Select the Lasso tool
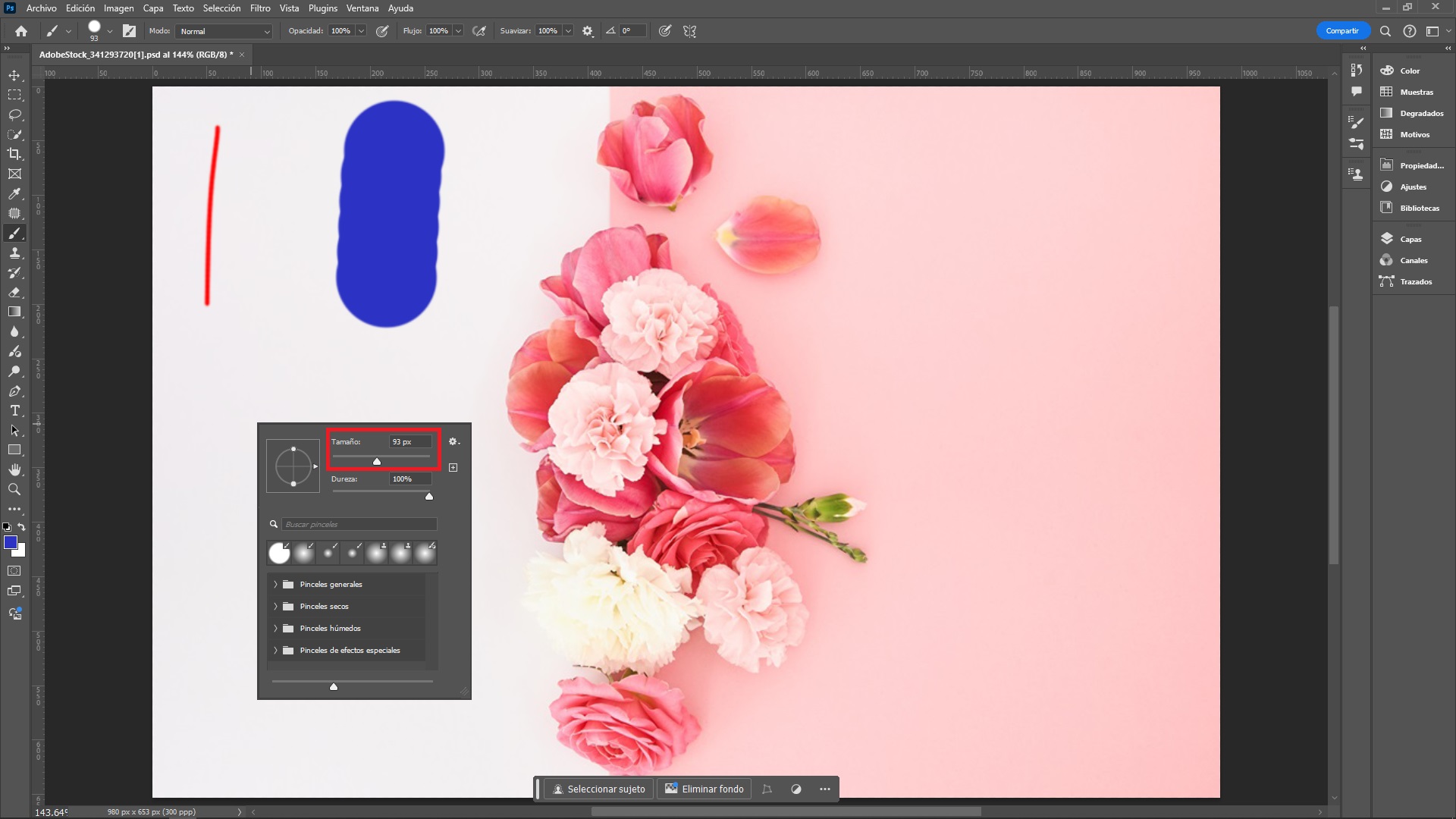 pos(14,115)
